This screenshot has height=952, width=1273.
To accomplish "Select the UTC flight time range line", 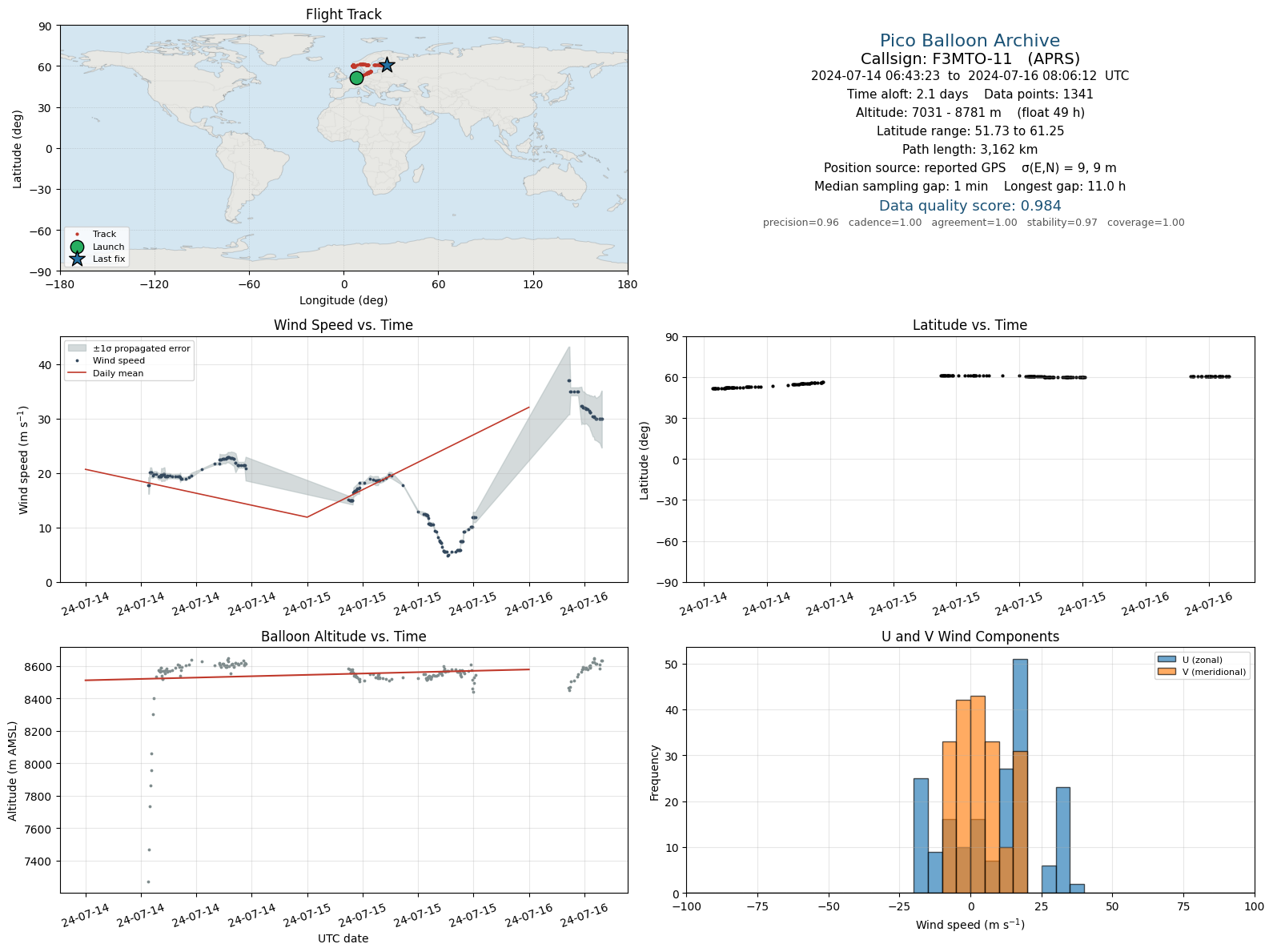I will 970,76.
